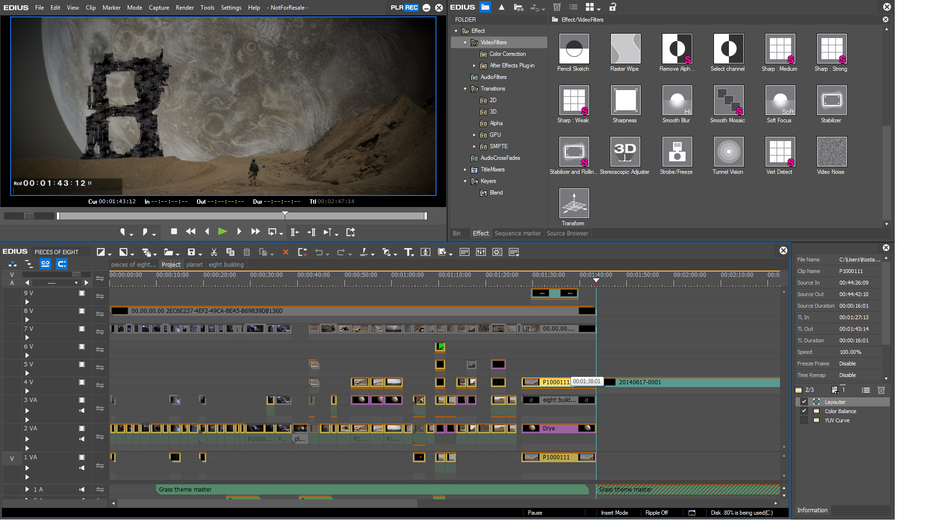The width and height of the screenshot is (925, 520).
Task: Select the Color Correction folder
Action: pos(507,54)
